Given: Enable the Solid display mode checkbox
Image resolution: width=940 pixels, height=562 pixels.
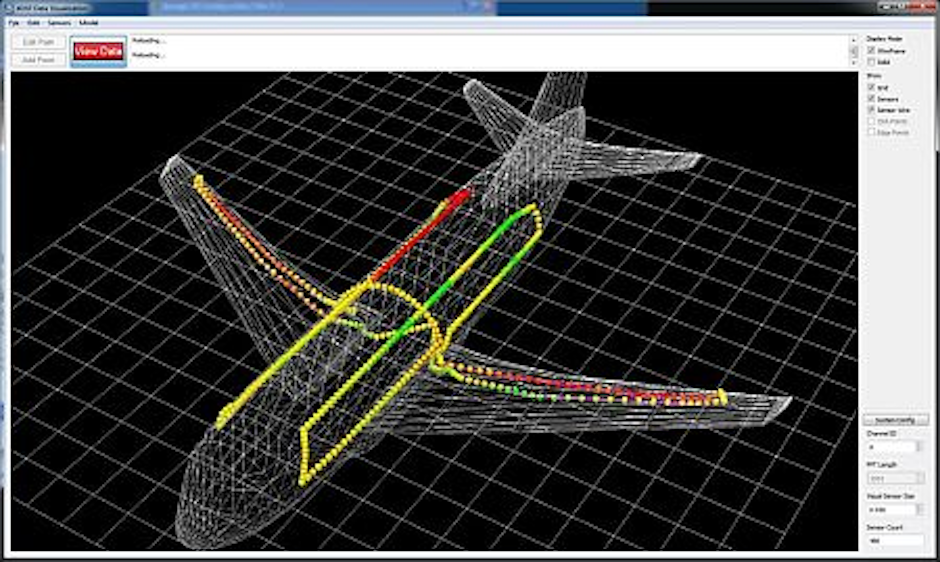Looking at the screenshot, I should [871, 62].
